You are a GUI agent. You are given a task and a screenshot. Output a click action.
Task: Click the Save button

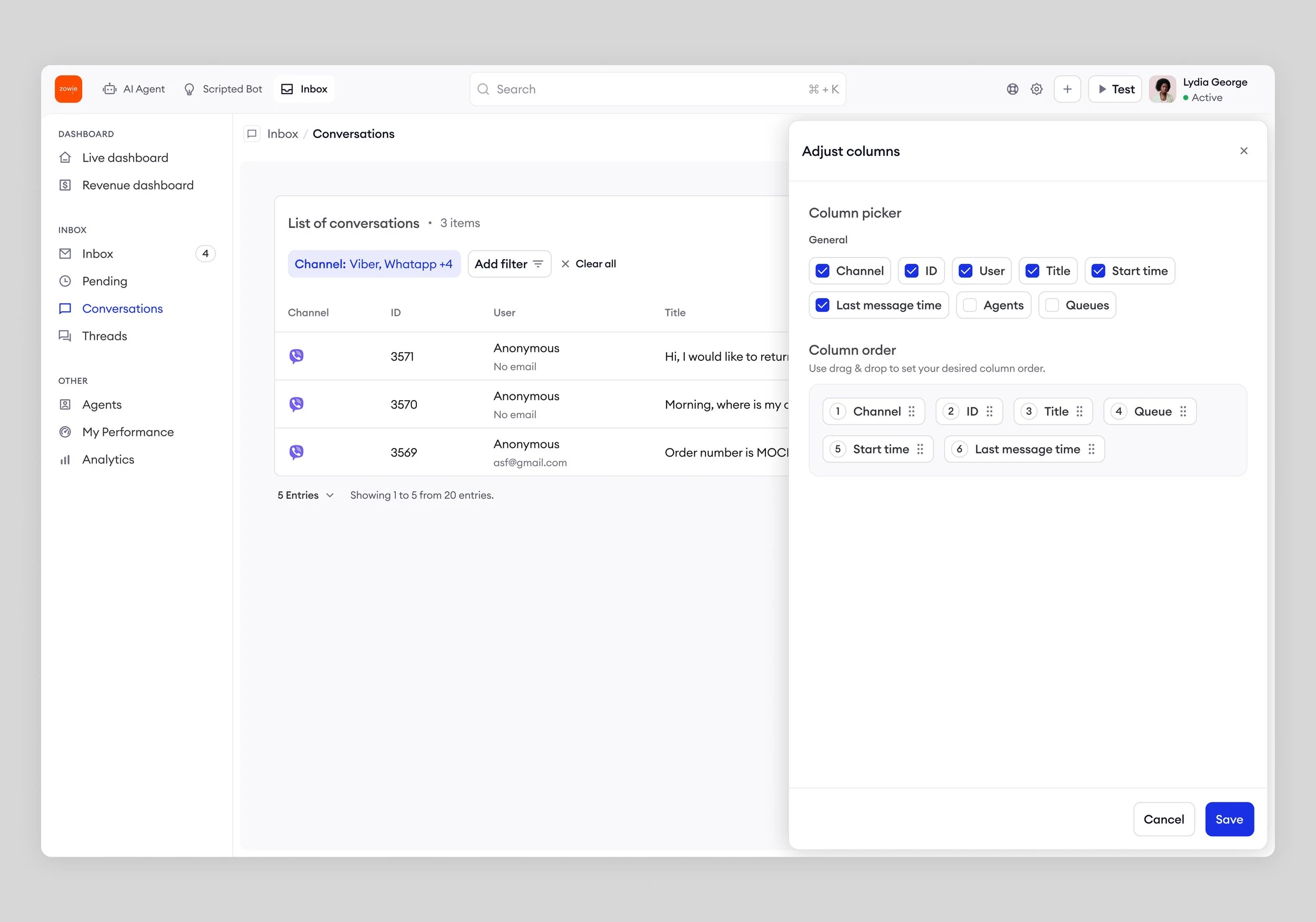coord(1229,819)
